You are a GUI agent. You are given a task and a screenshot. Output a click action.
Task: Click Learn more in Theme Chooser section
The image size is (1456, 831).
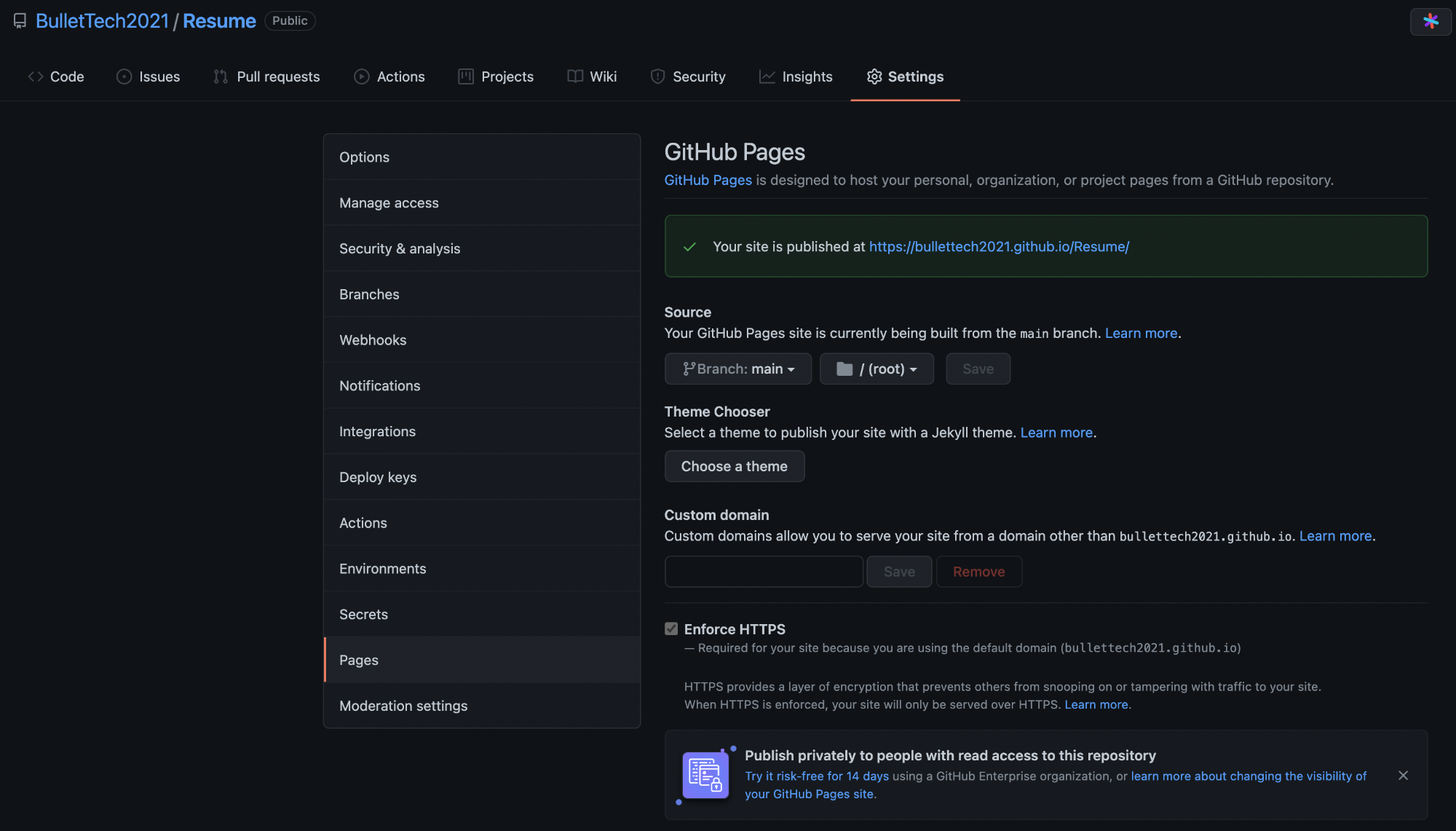1056,433
